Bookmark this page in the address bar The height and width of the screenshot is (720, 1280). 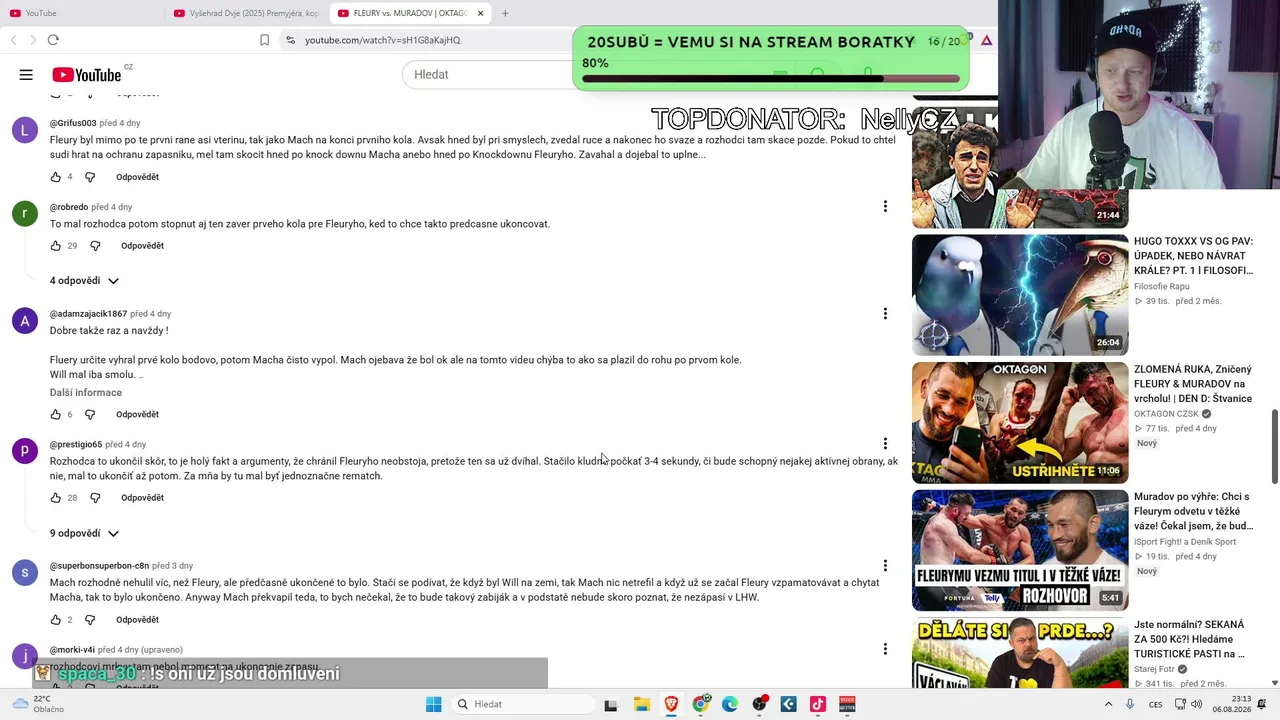(264, 40)
